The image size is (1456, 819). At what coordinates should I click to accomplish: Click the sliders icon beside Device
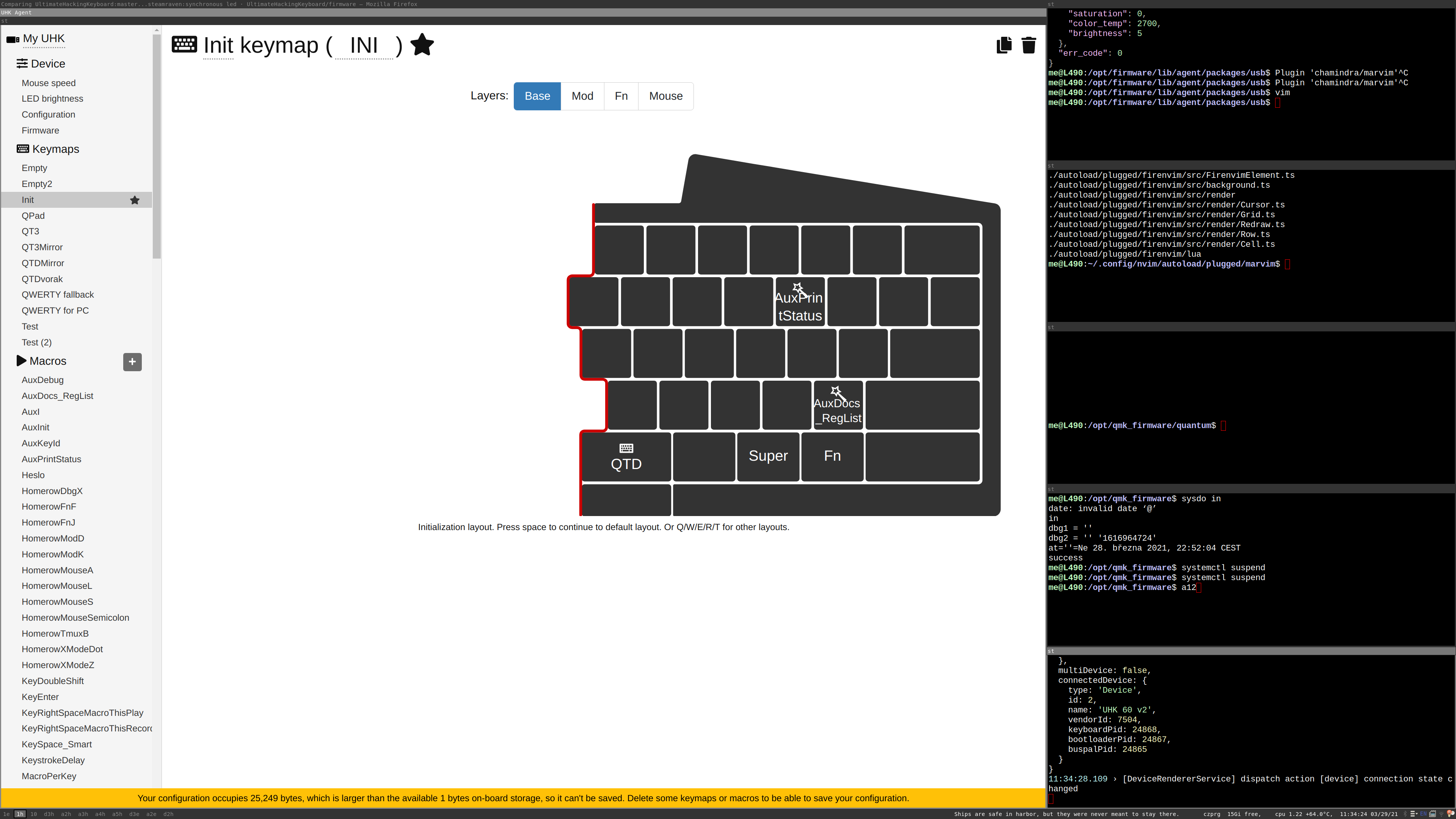click(23, 63)
